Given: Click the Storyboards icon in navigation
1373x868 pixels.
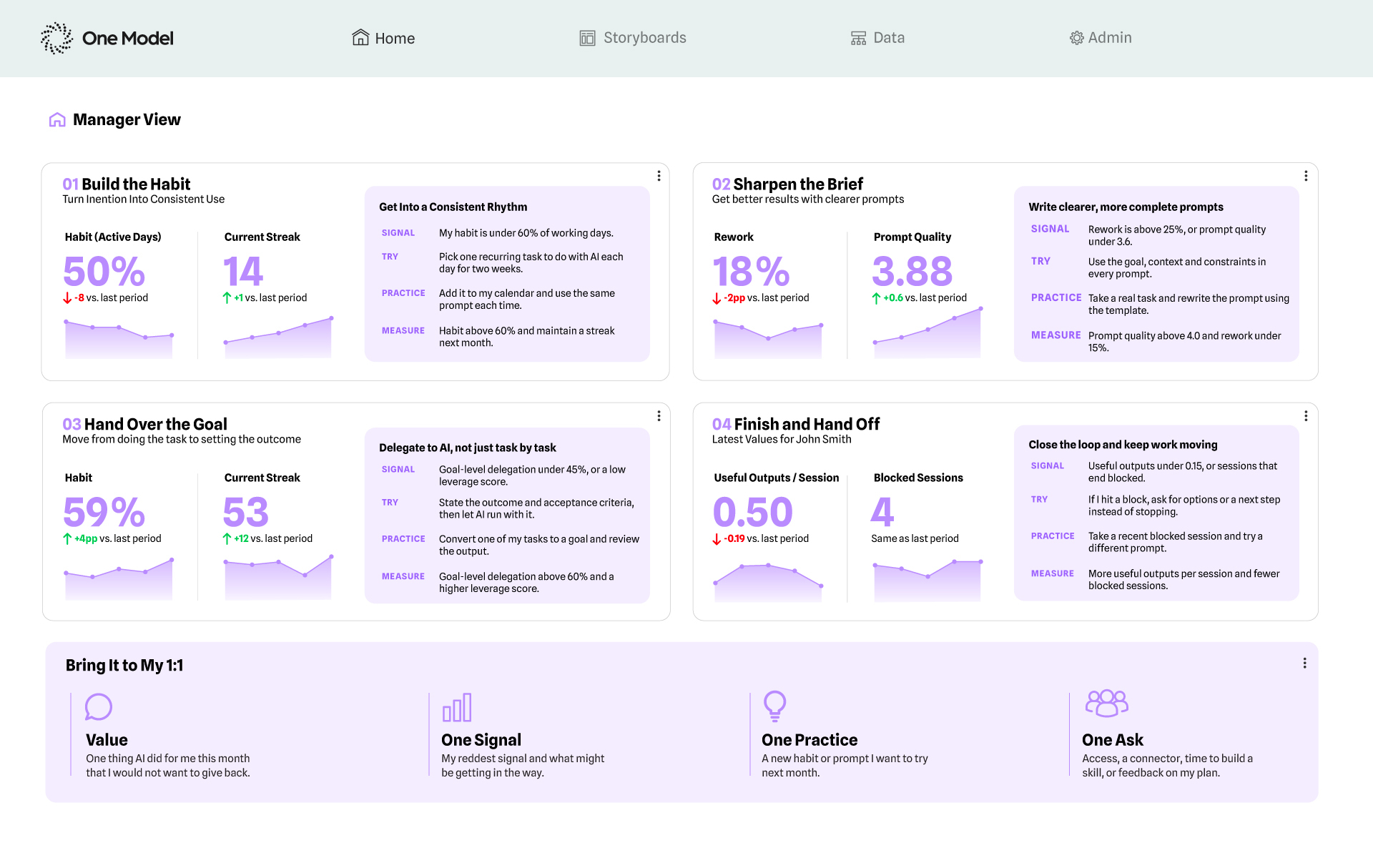Looking at the screenshot, I should (x=587, y=38).
